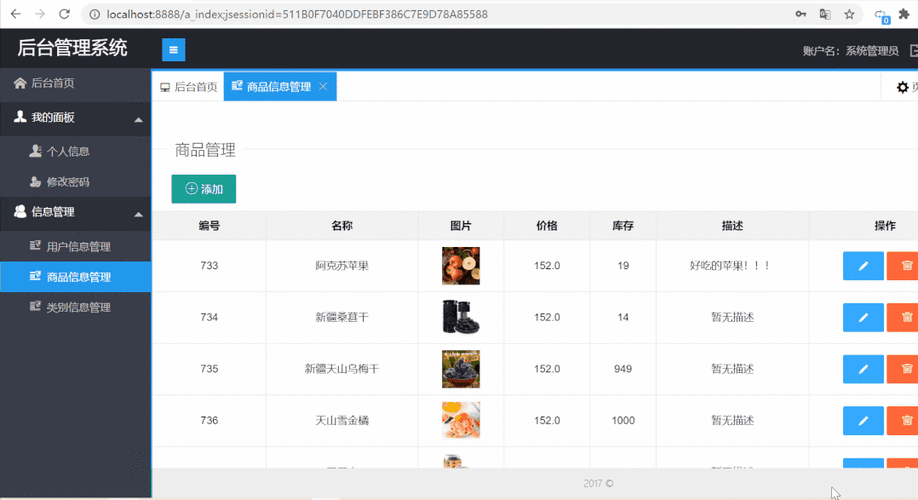This screenshot has width=918, height=500.
Task: Click the stock value 1000
Action: point(623,420)
